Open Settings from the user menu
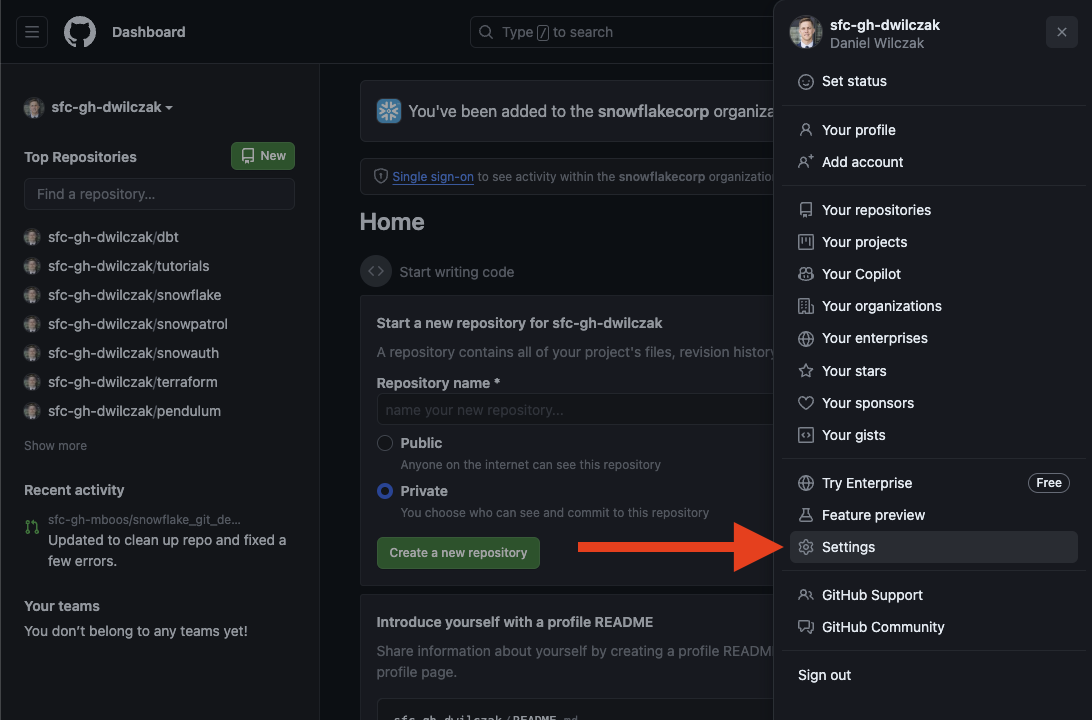1092x720 pixels. pos(848,547)
